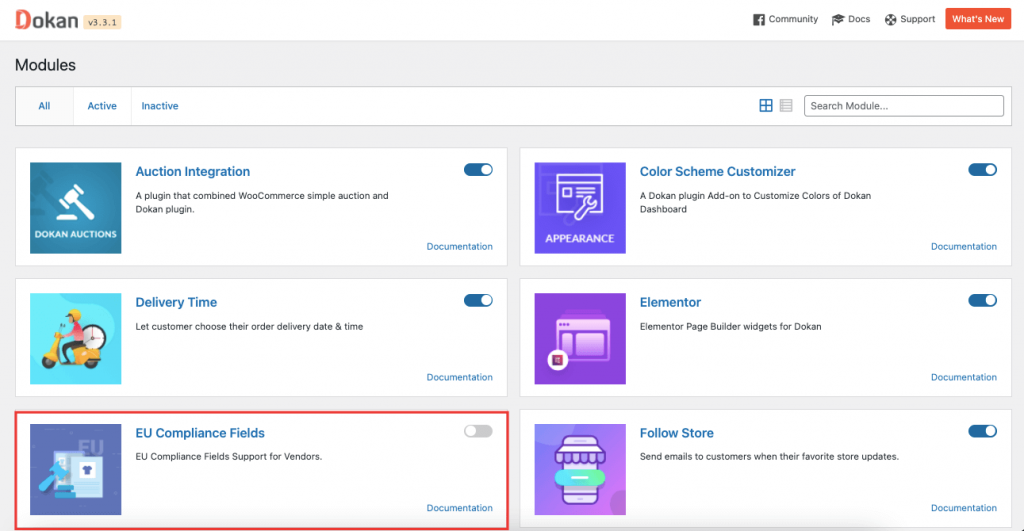Click the Color Scheme Customizer title
1024x531 pixels.
(718, 172)
